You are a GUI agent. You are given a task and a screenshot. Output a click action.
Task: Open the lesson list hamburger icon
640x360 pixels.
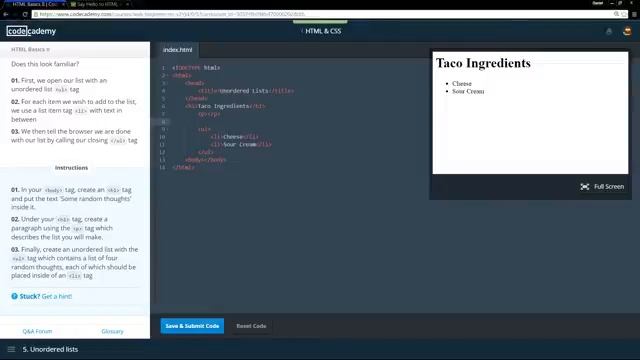coord(11,349)
